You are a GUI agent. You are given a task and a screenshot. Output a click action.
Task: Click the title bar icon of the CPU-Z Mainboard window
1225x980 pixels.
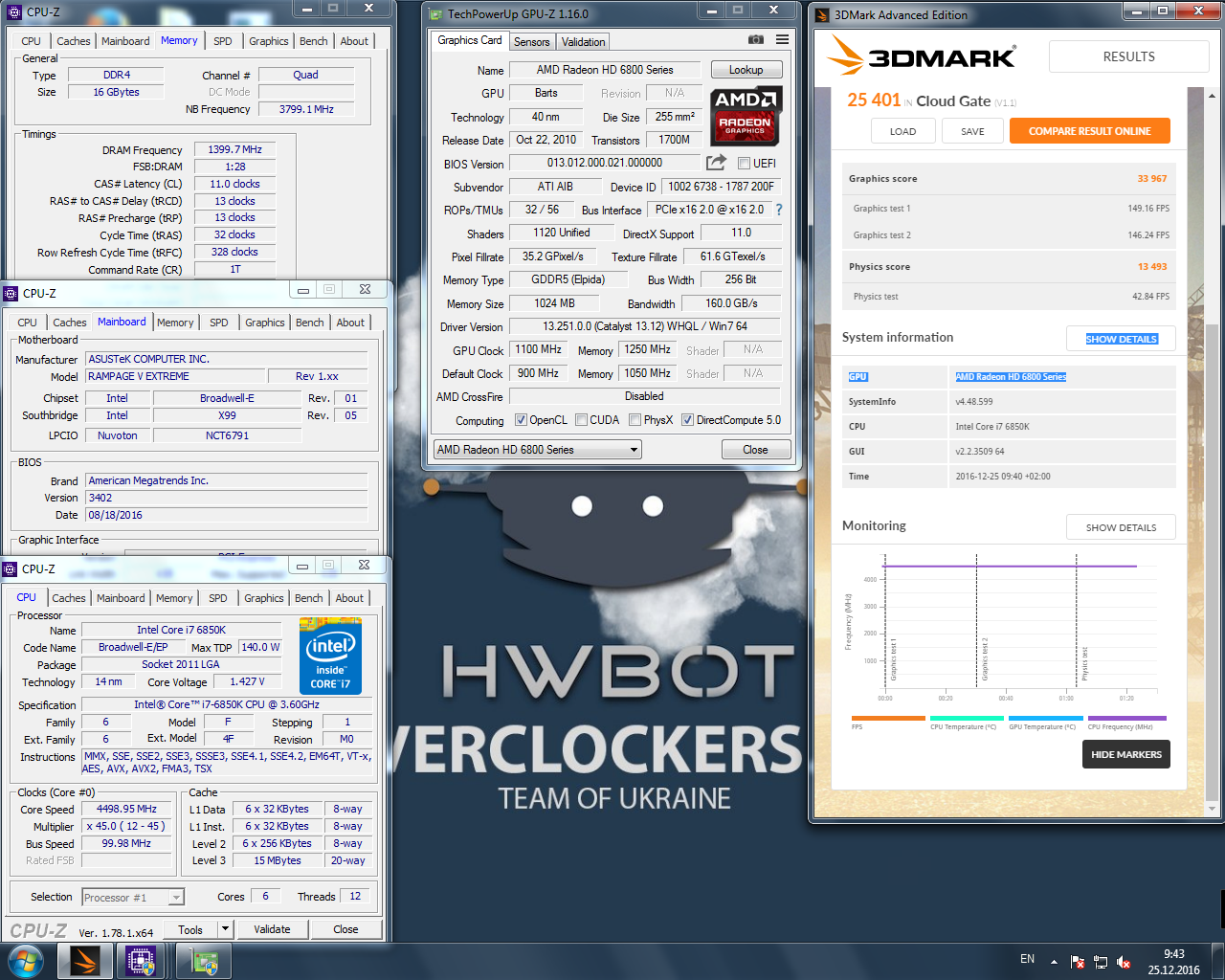click(11, 294)
